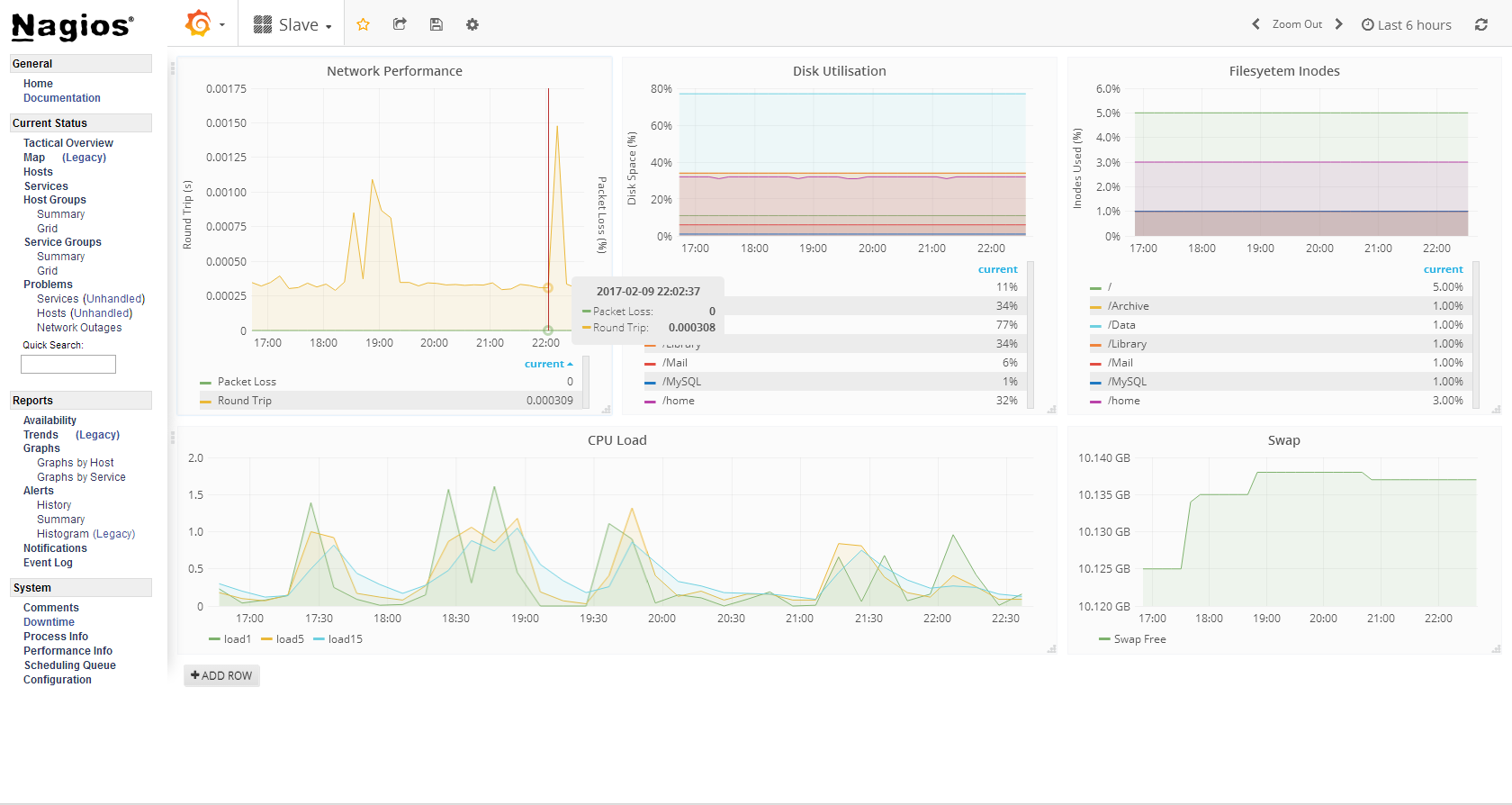Toggle Round Trip series in legend

click(244, 401)
